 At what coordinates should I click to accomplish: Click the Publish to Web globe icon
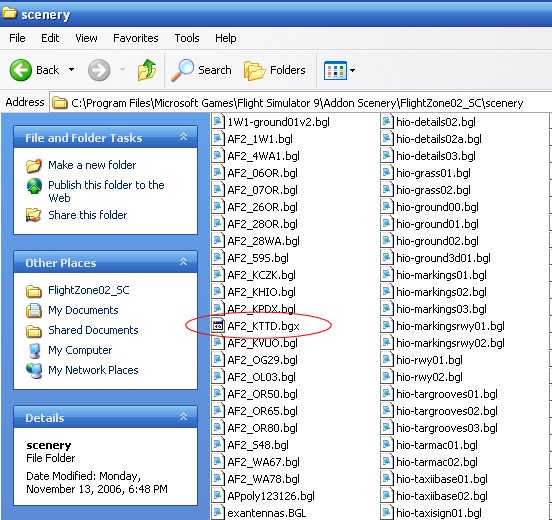pyautogui.click(x=34, y=186)
